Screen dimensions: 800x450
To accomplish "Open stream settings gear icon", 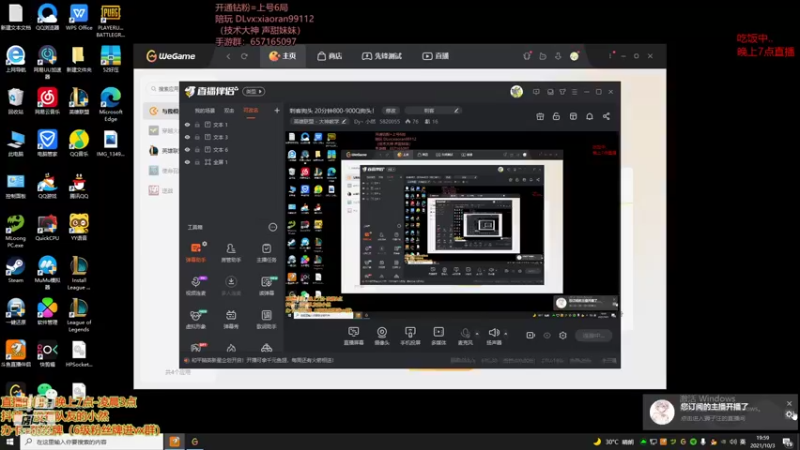I will coord(563,335).
